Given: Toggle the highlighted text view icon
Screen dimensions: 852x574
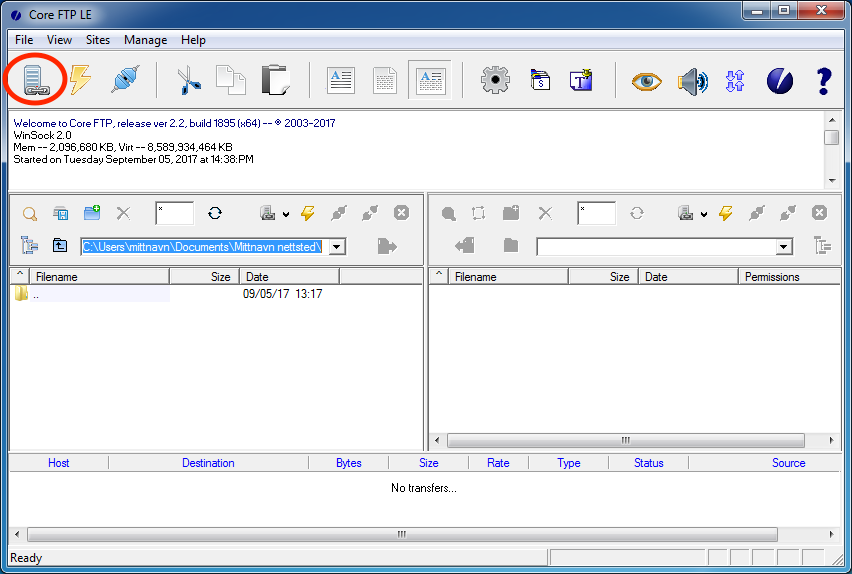Looking at the screenshot, I should point(430,80).
